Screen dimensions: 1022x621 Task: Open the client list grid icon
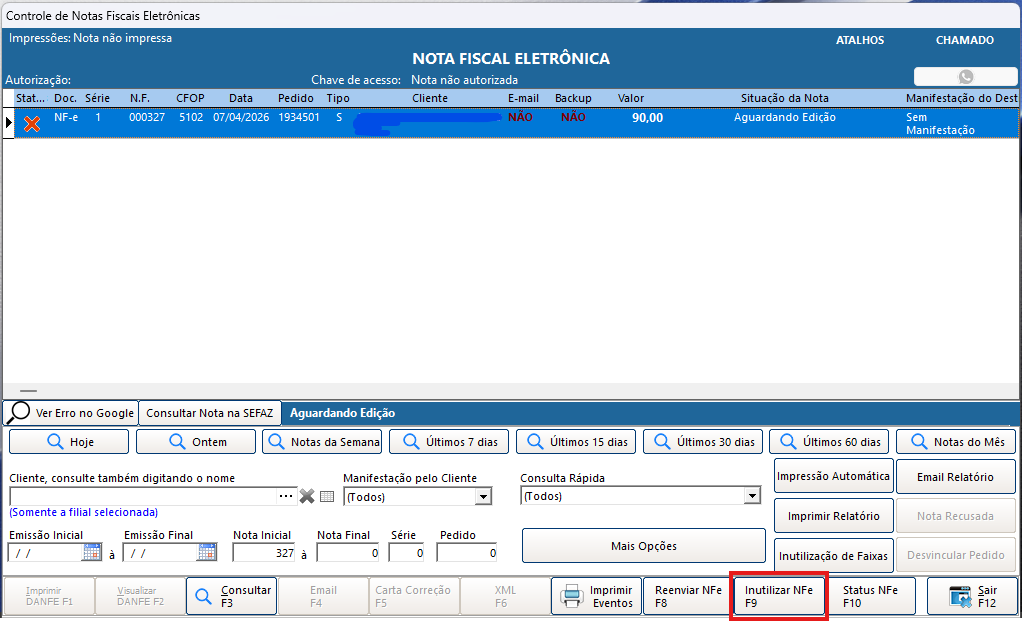[x=327, y=497]
